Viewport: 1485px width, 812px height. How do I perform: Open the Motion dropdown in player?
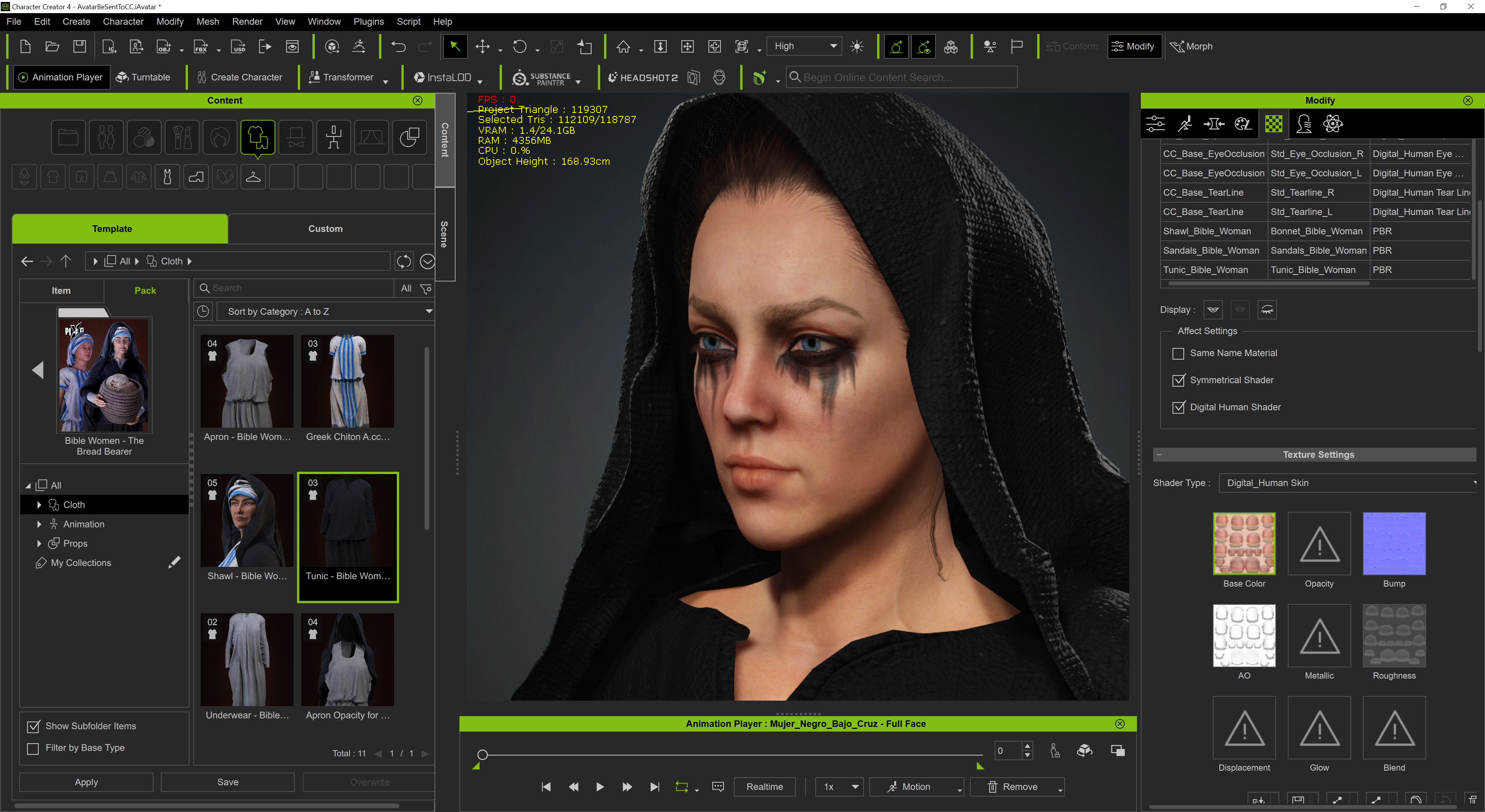pyautogui.click(x=916, y=787)
